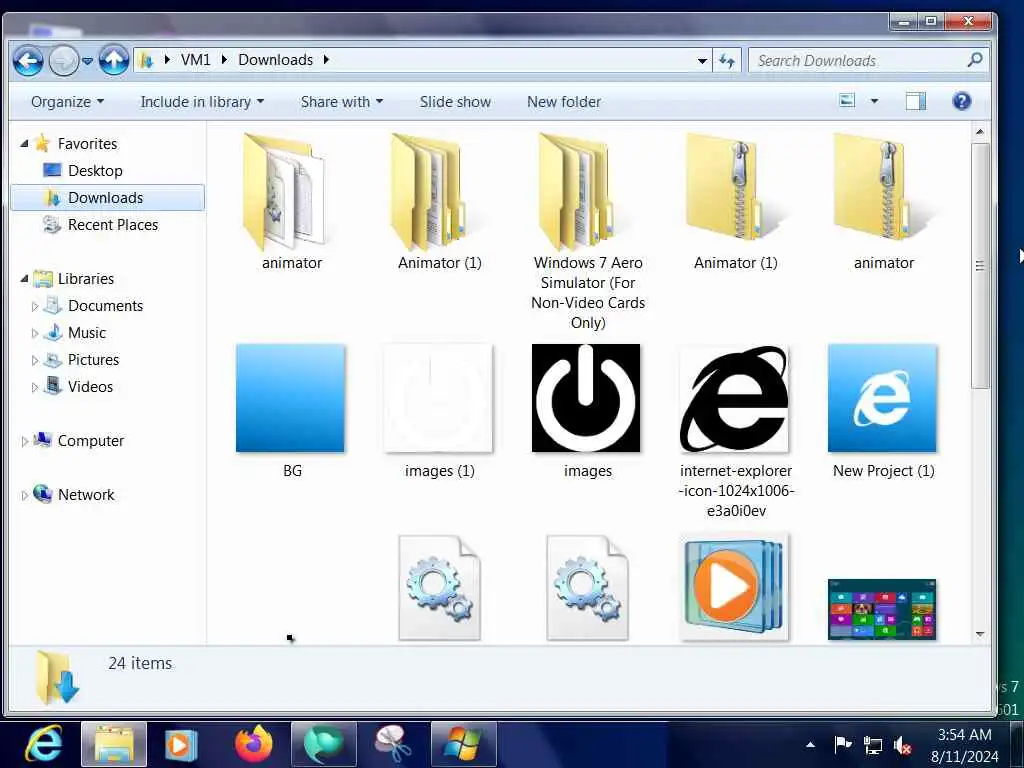
Task: Select the media player video file
Action: pos(735,588)
